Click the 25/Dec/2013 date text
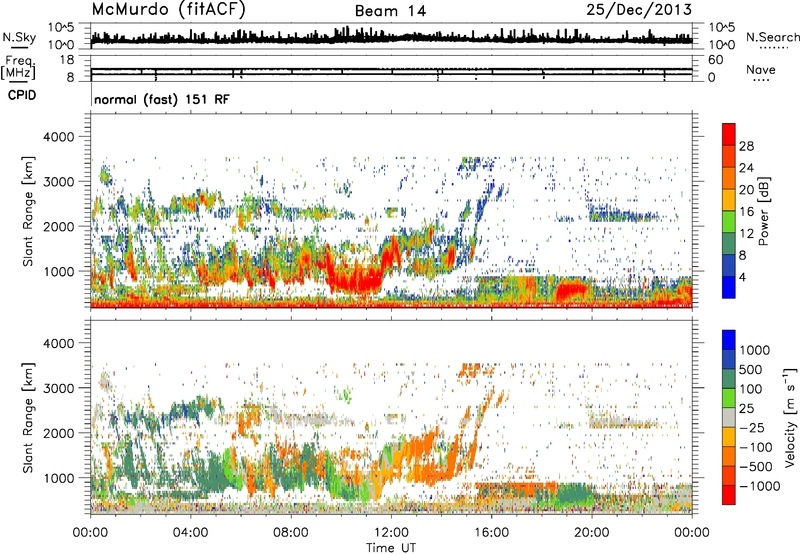This screenshot has height=554, width=800. [639, 10]
